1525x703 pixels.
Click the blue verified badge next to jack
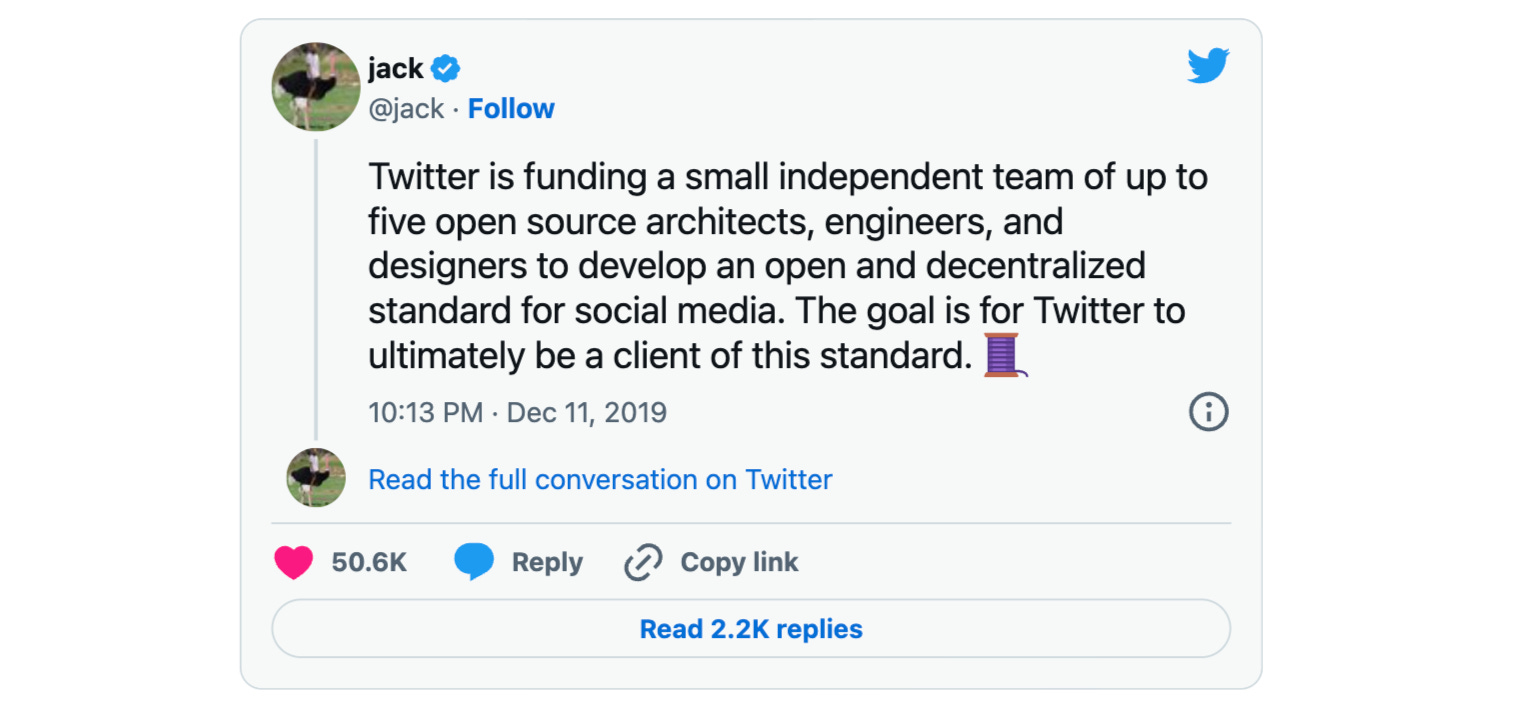click(445, 69)
